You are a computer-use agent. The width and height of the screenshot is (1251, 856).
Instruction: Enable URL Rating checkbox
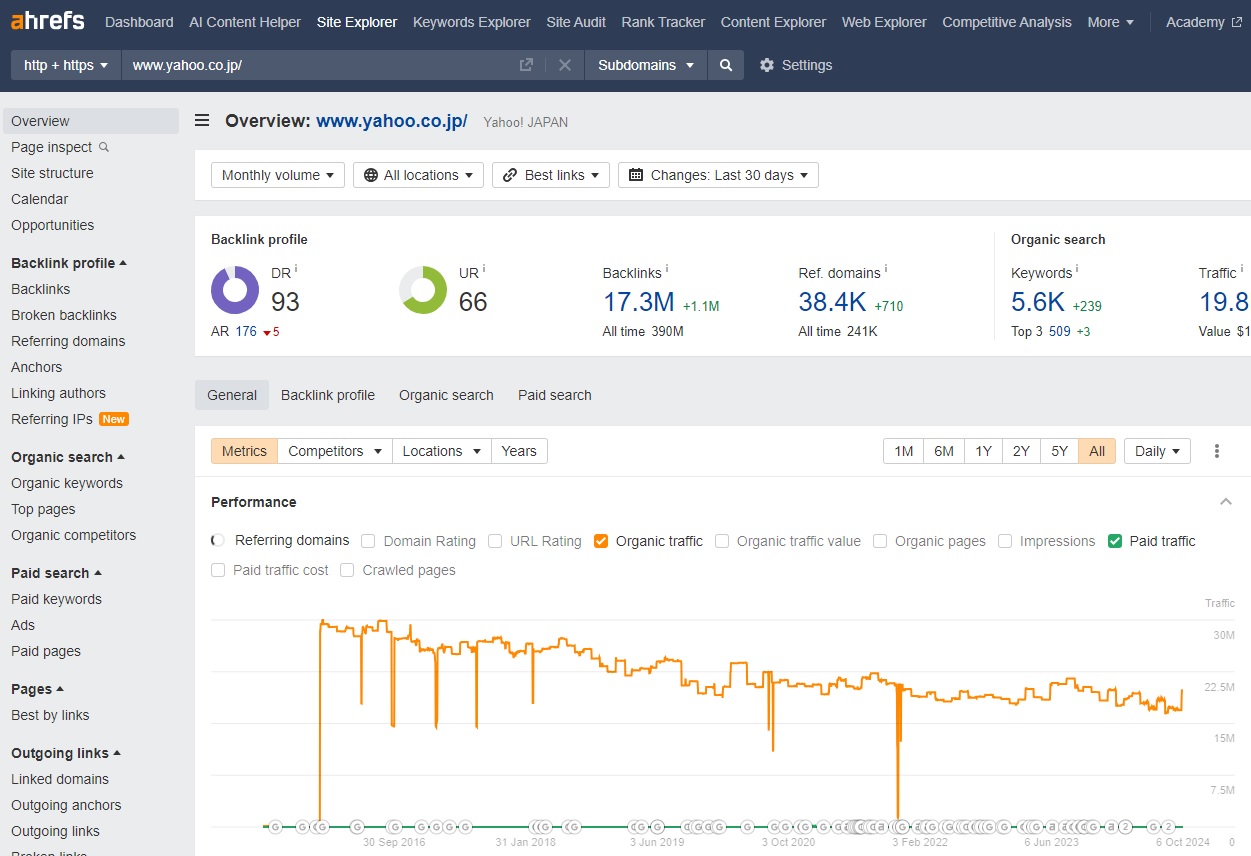click(495, 541)
